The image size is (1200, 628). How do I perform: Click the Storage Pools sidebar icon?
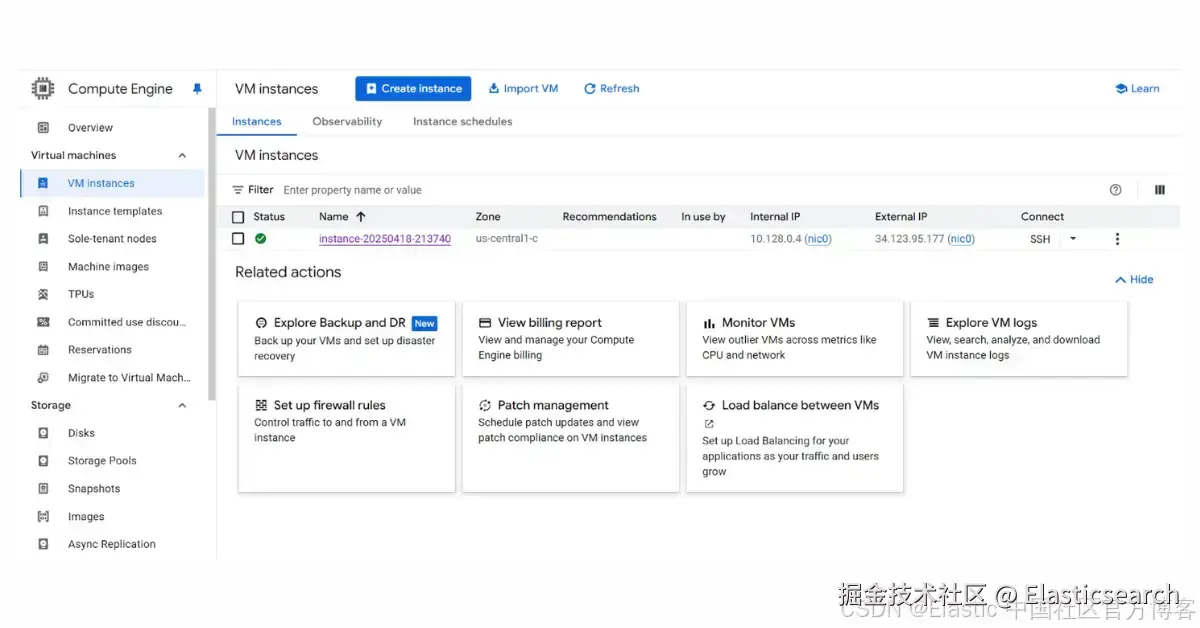click(x=43, y=461)
